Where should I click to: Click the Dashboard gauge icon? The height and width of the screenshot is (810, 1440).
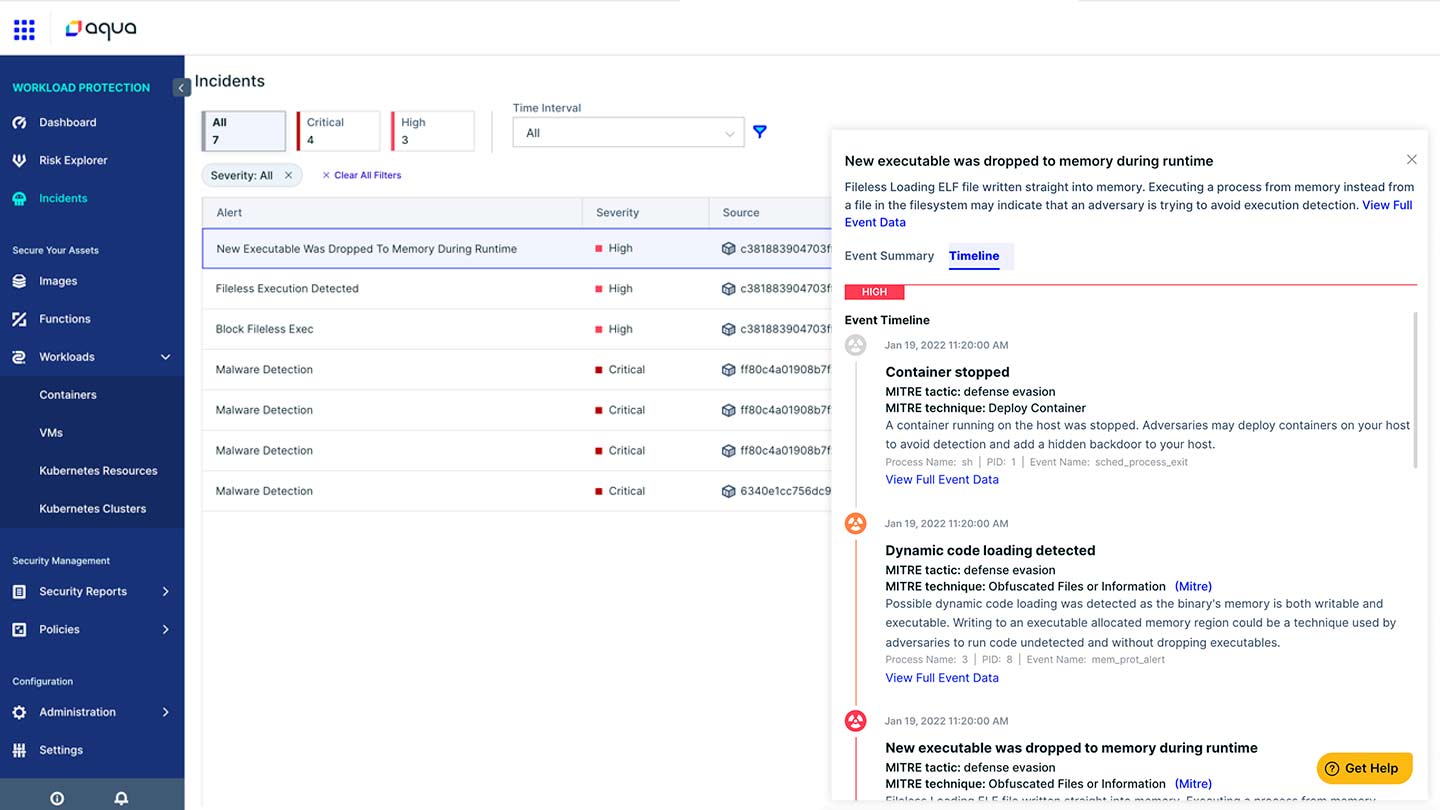[19, 122]
